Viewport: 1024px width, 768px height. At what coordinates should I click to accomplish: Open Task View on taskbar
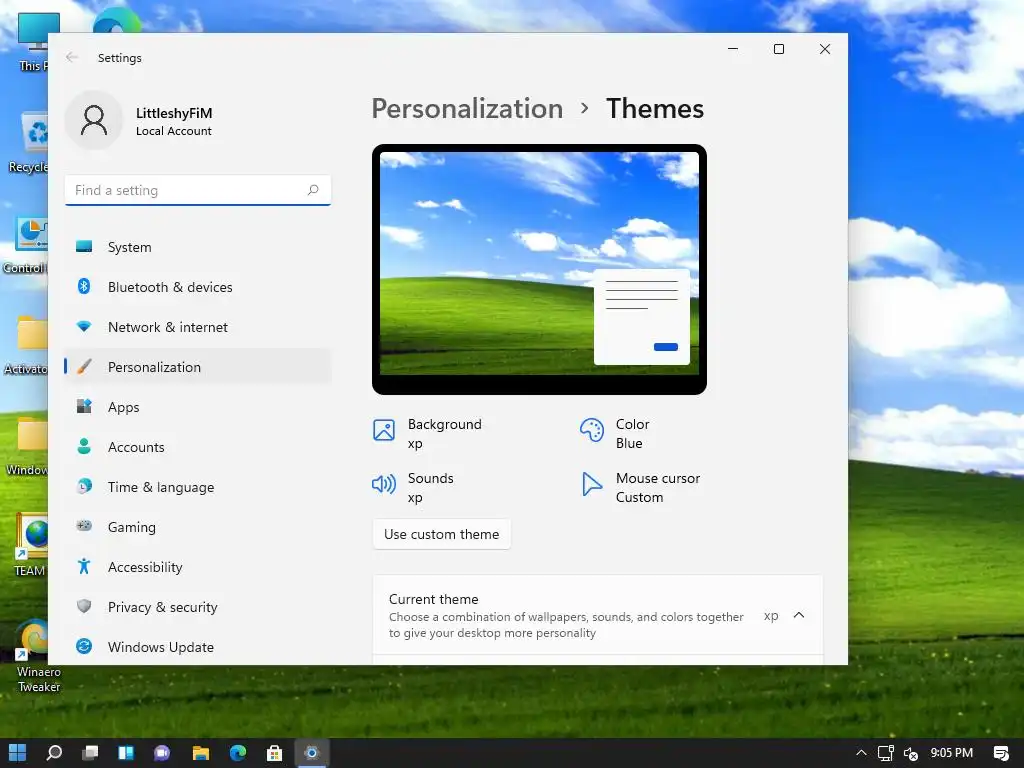point(90,752)
